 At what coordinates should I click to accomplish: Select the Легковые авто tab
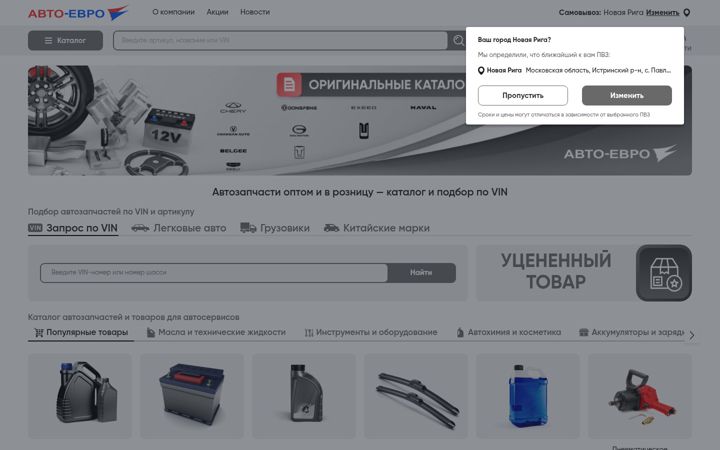(x=179, y=228)
